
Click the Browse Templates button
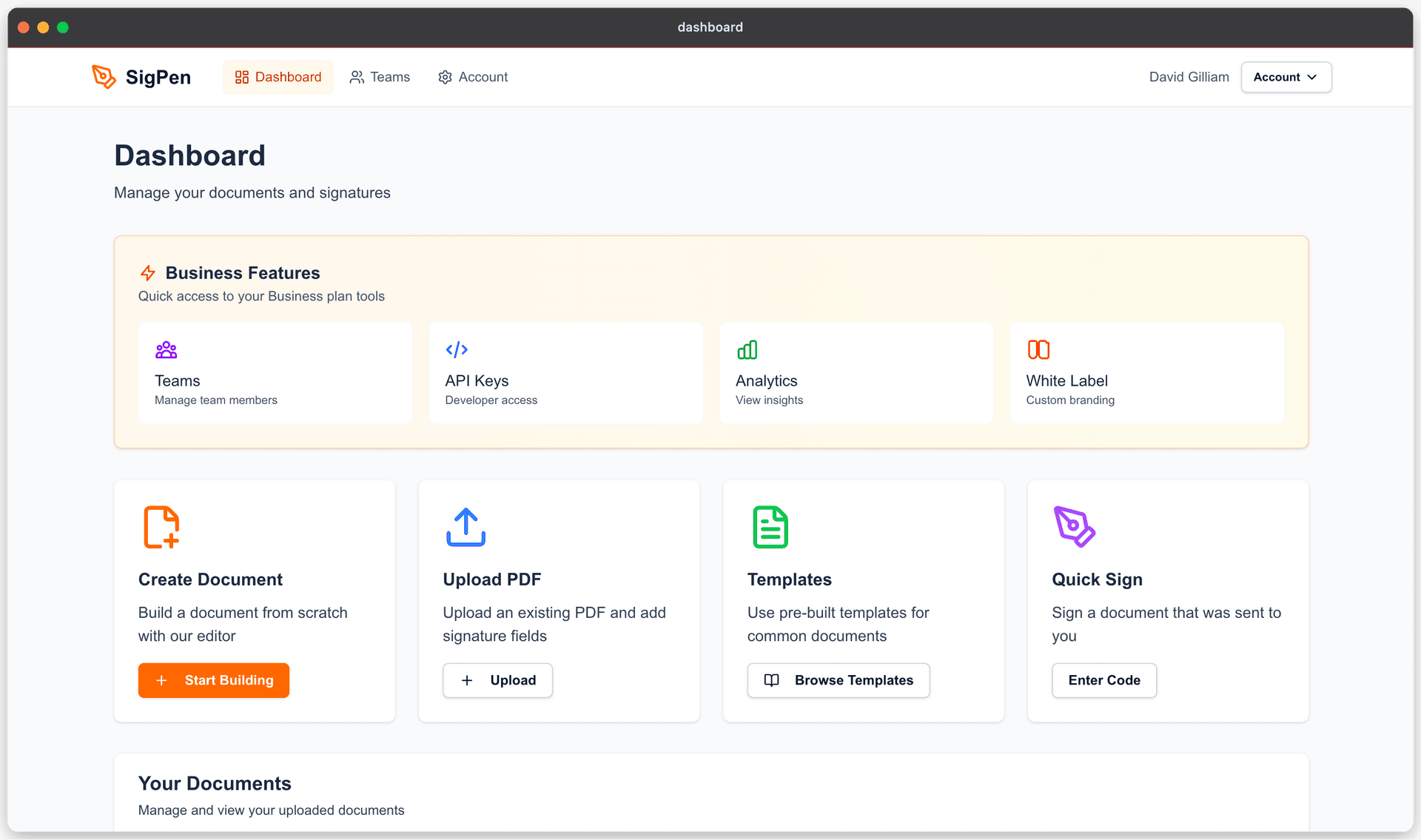(838, 680)
